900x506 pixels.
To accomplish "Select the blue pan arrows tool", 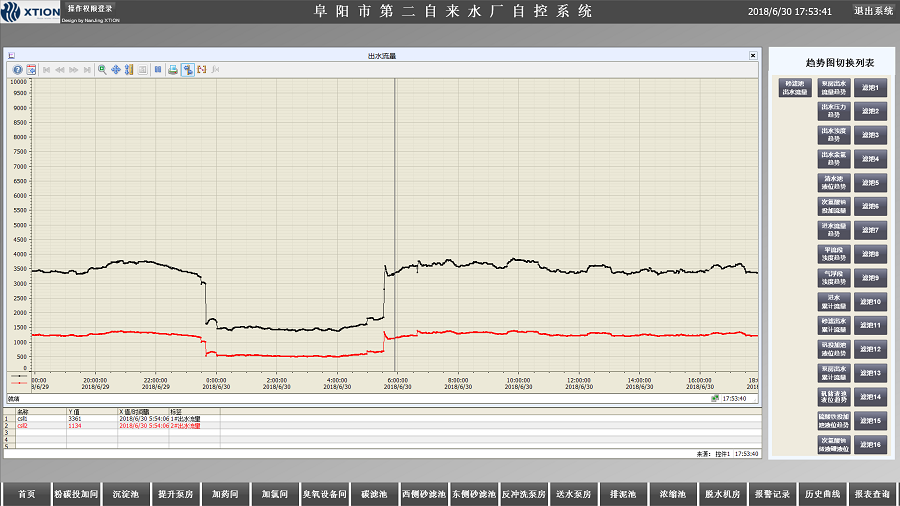I will pos(116,69).
